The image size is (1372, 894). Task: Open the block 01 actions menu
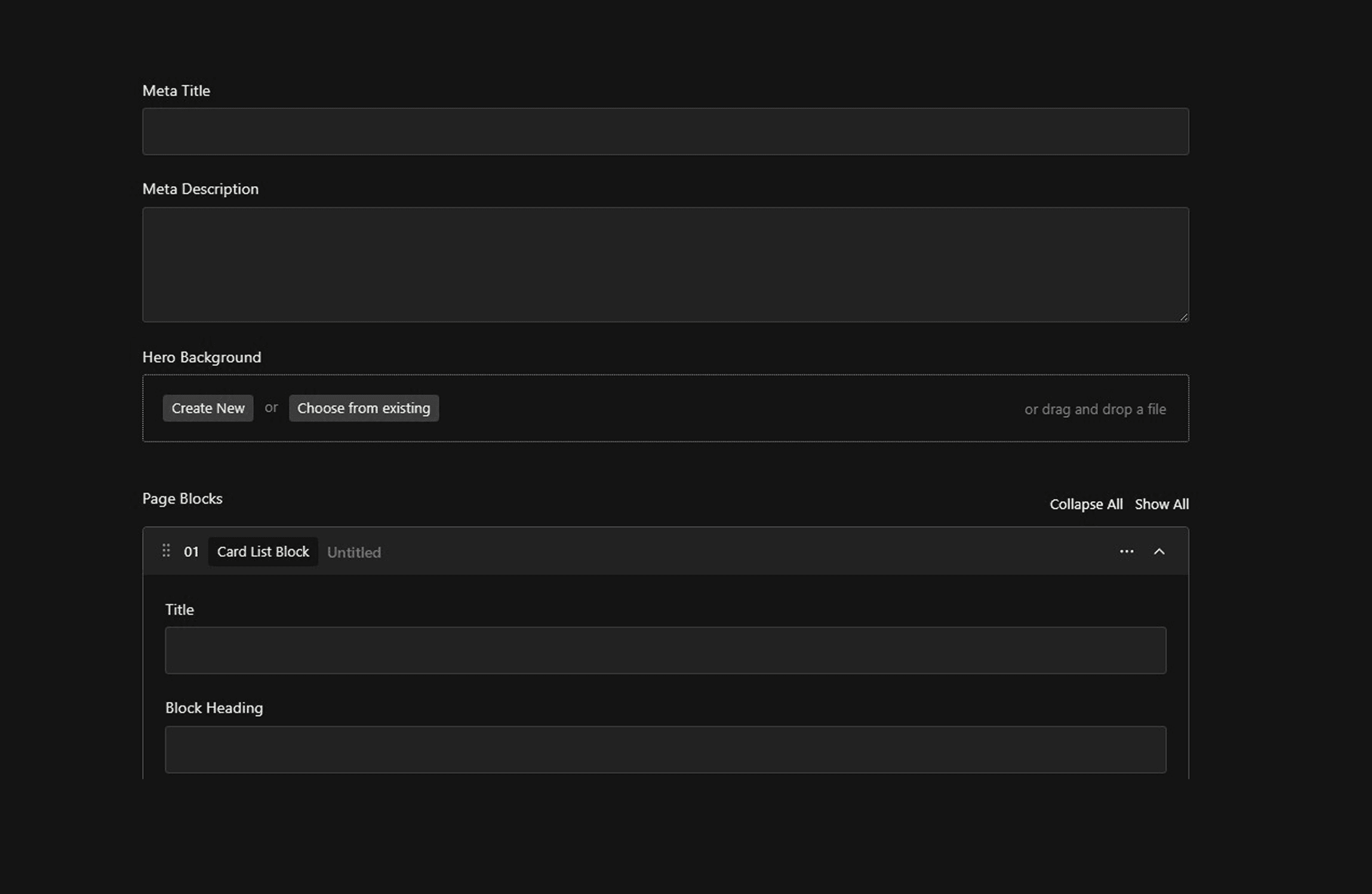click(x=1126, y=551)
